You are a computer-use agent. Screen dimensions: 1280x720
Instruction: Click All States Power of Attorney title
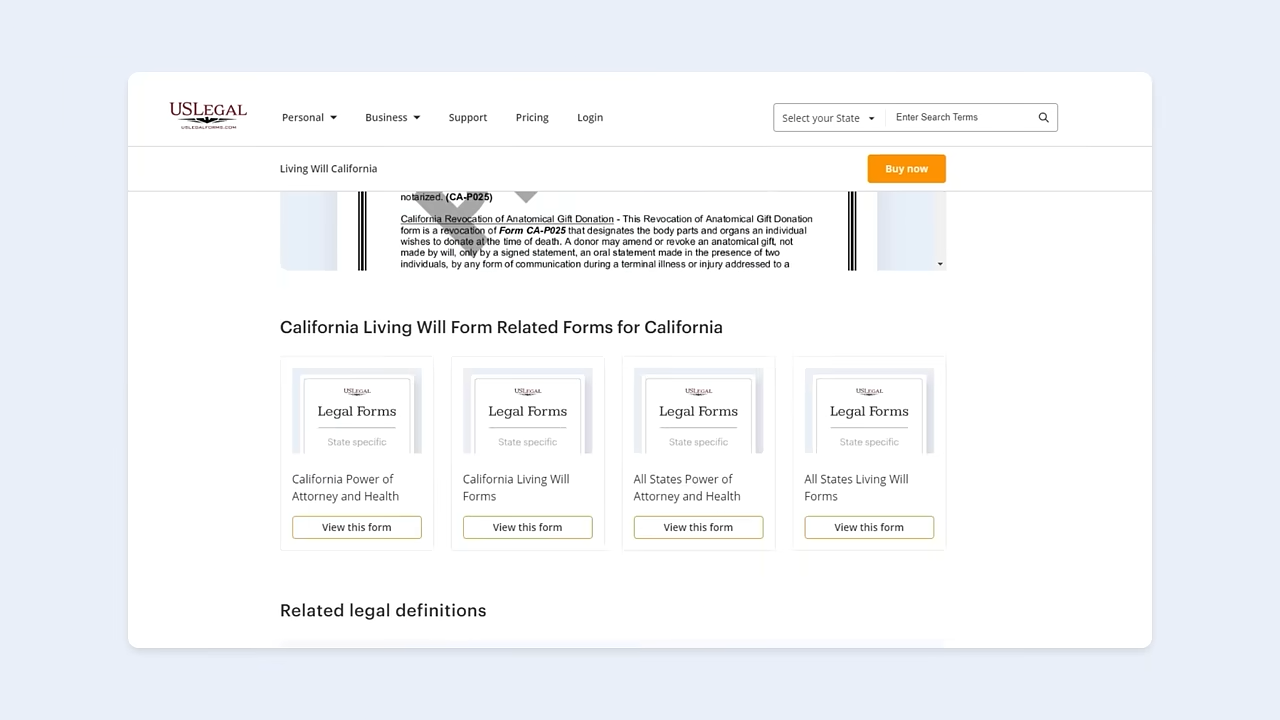tap(687, 488)
